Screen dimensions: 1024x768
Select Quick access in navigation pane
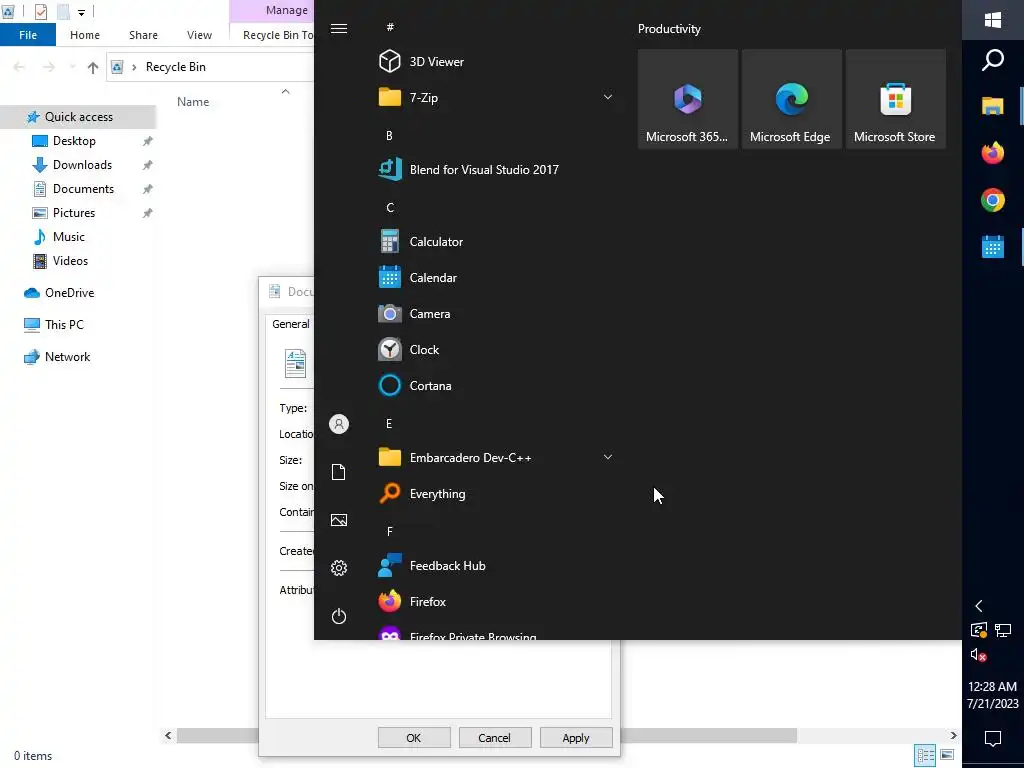pyautogui.click(x=78, y=117)
